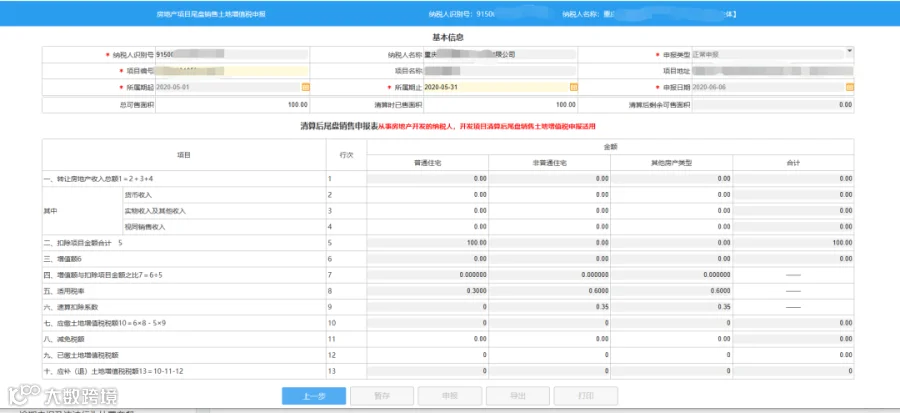This screenshot has width=900, height=413.
Task: Click the 暂存 button
Action: (382, 396)
